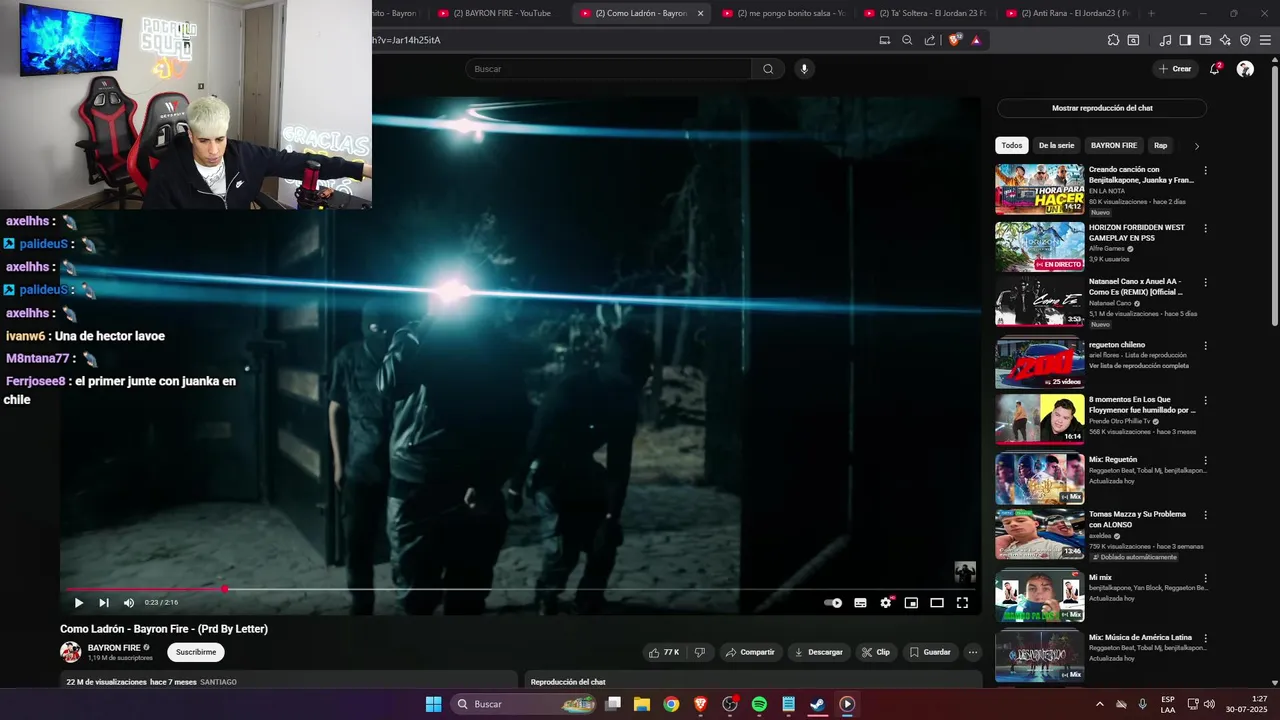Open more actions menu beside Guardar
Image resolution: width=1280 pixels, height=720 pixels.
pyautogui.click(x=973, y=652)
